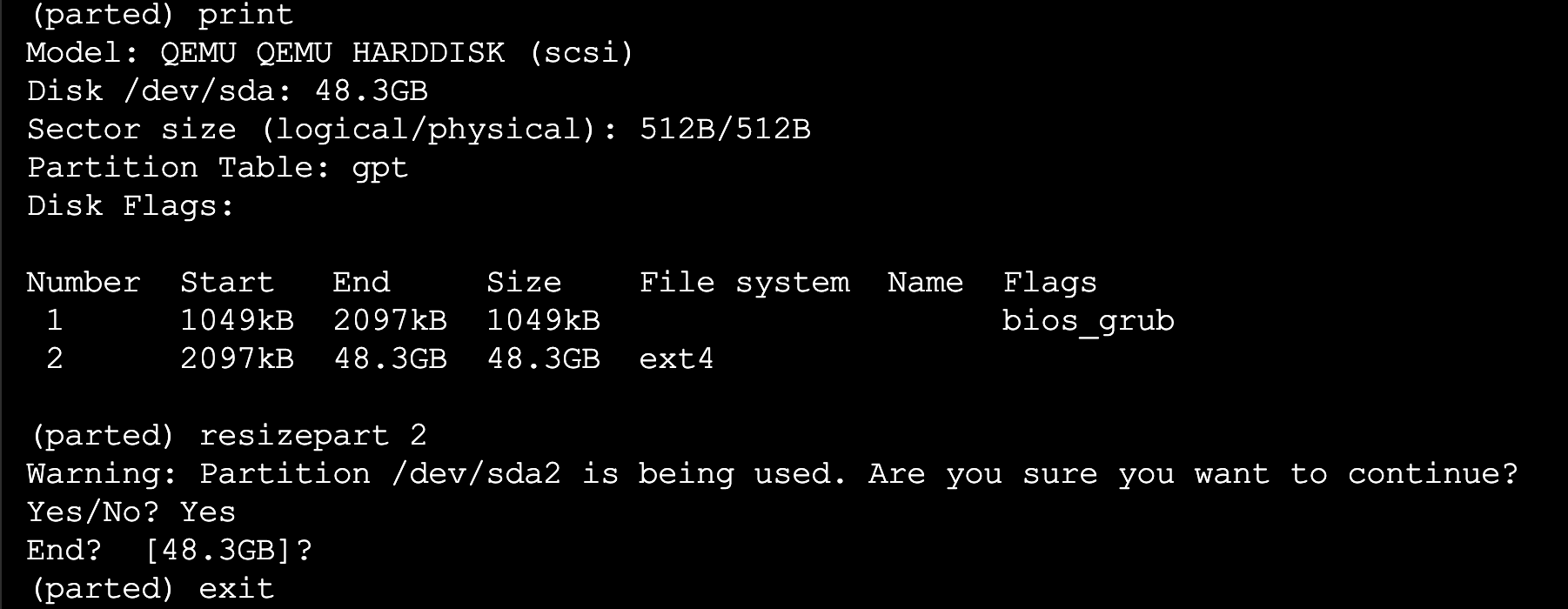Click the "bios_grub" flag of partition 1
This screenshot has width=1568, height=609.
(x=1088, y=321)
